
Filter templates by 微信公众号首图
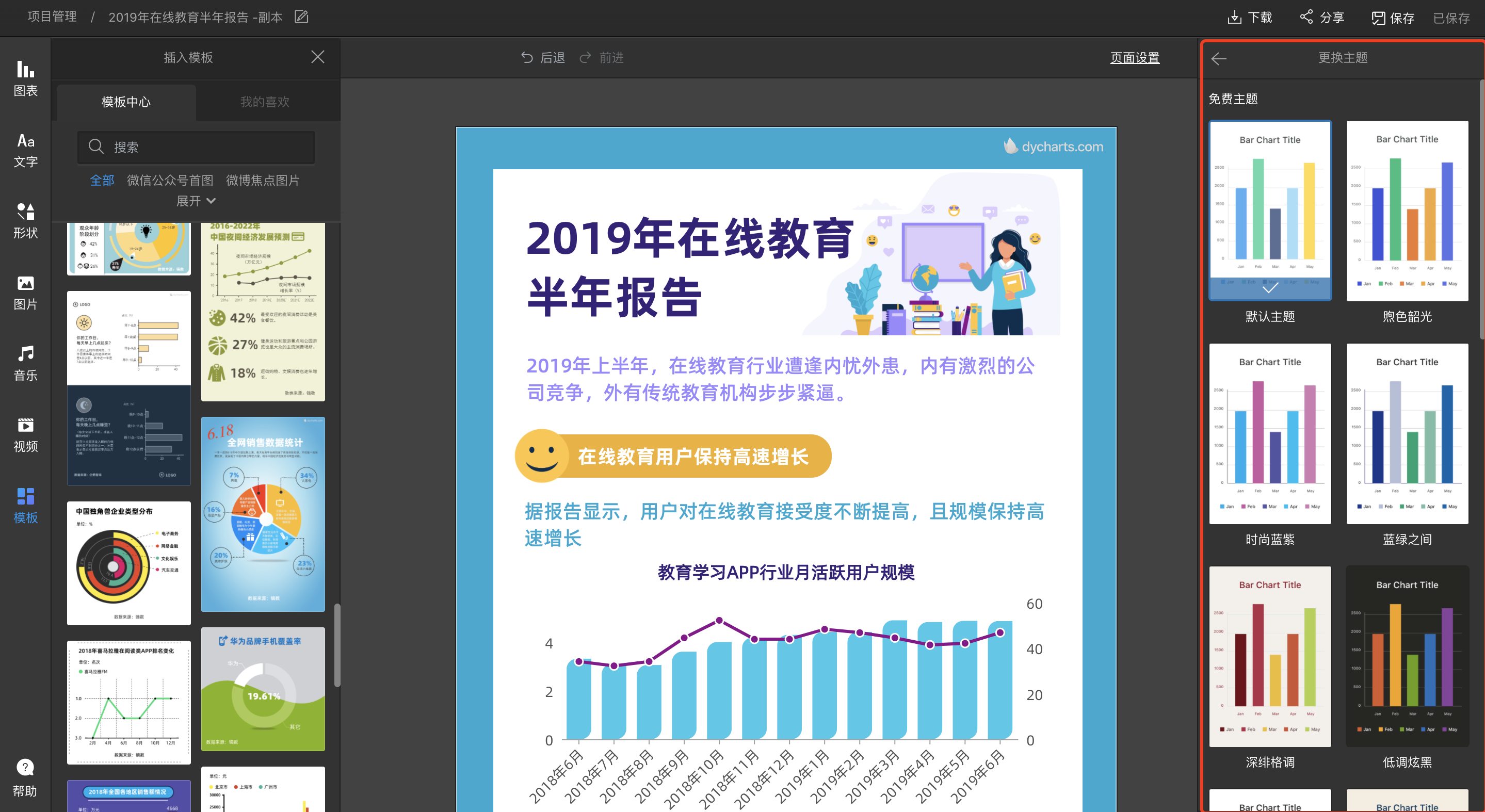[x=170, y=181]
